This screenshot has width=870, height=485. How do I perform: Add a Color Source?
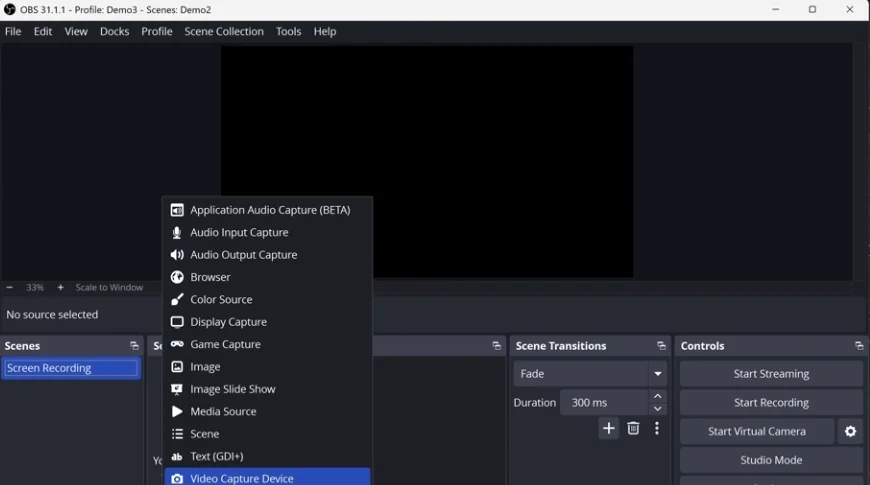click(x=267, y=300)
